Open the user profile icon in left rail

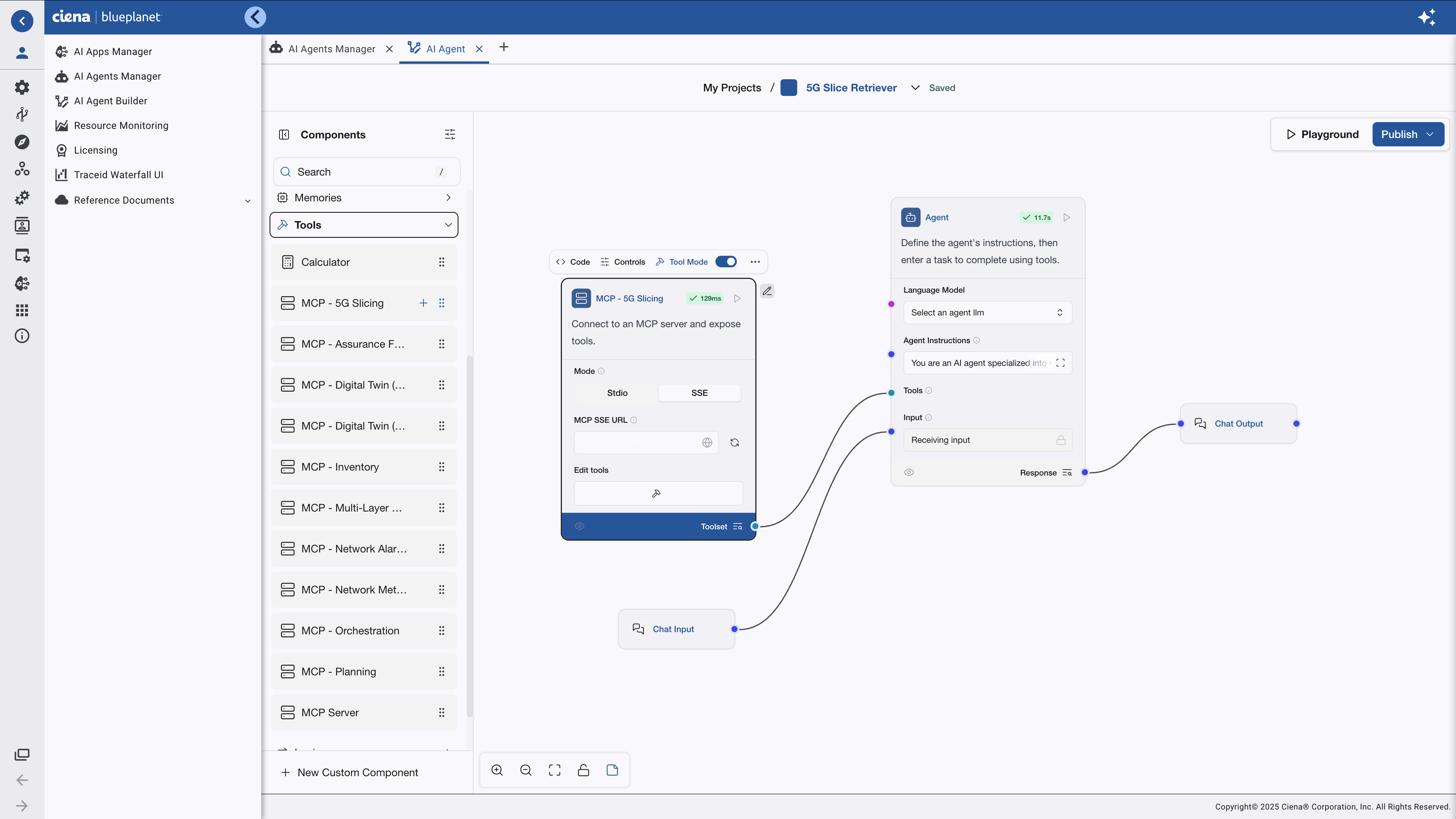click(x=22, y=53)
